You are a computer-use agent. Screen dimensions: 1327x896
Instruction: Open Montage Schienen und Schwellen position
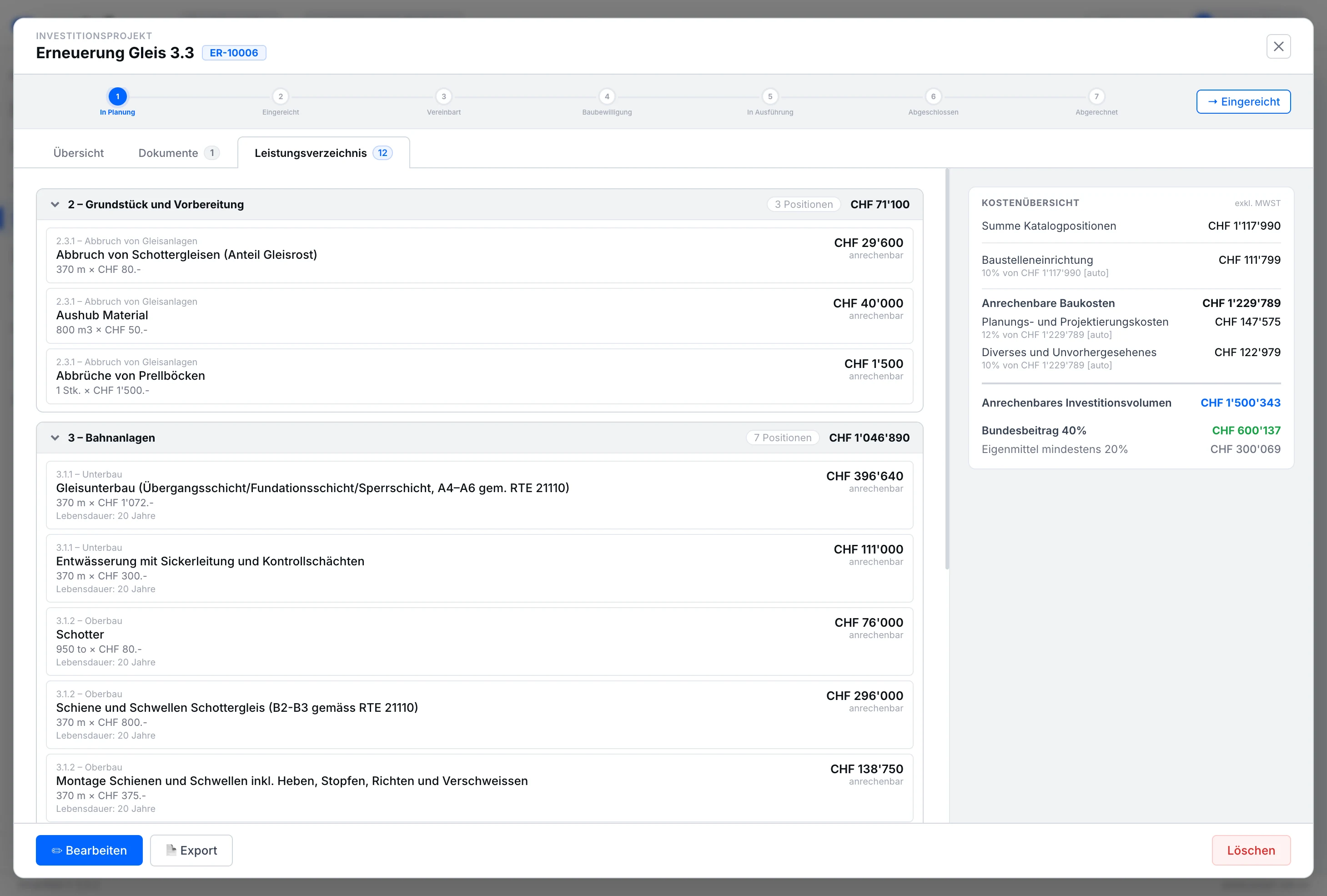point(480,787)
